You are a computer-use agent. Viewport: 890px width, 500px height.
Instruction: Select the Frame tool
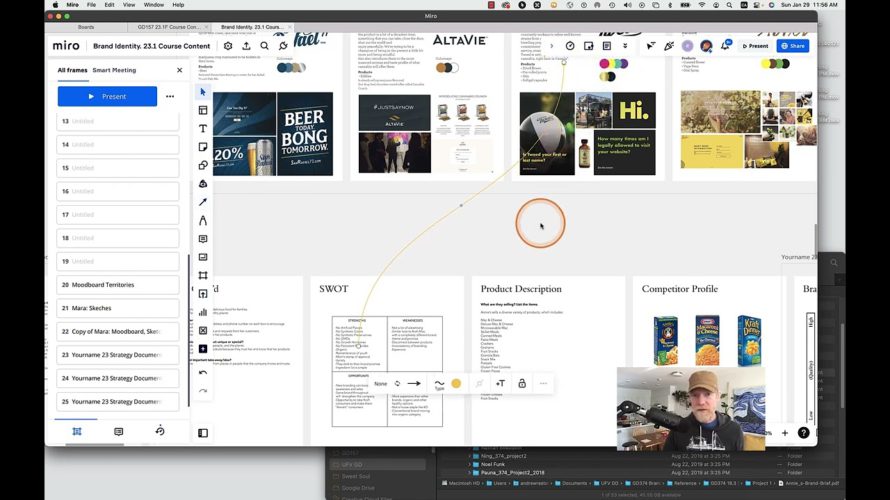tap(203, 275)
